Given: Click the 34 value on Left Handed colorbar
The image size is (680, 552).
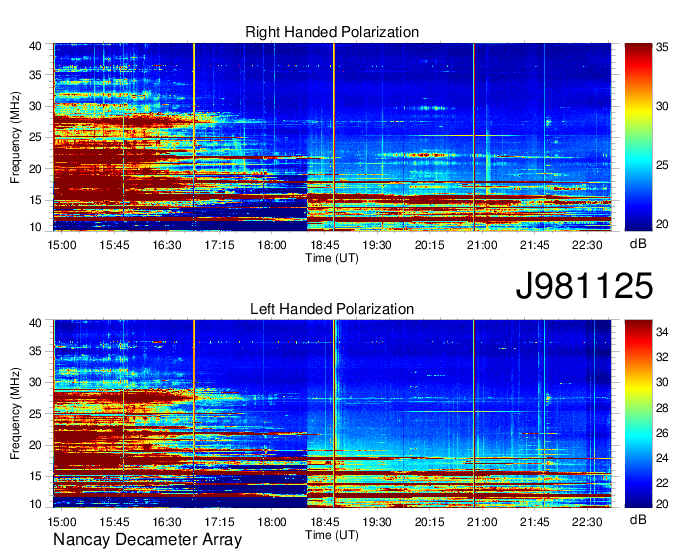Looking at the screenshot, I should coord(662,332).
